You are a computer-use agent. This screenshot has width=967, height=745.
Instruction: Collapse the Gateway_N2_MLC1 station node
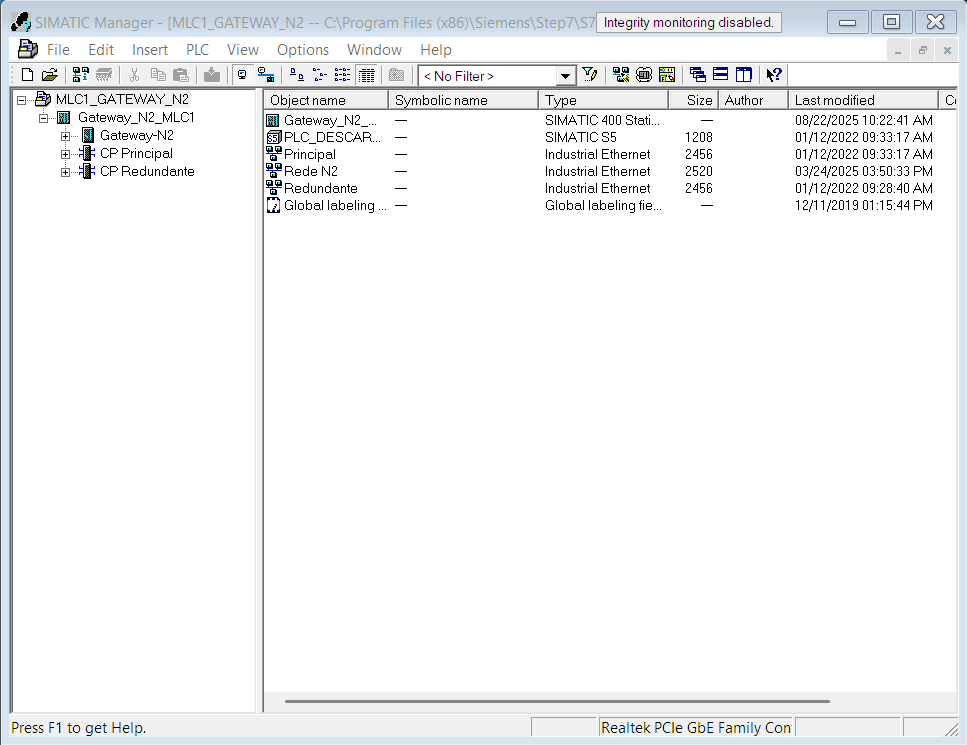[x=43, y=118]
